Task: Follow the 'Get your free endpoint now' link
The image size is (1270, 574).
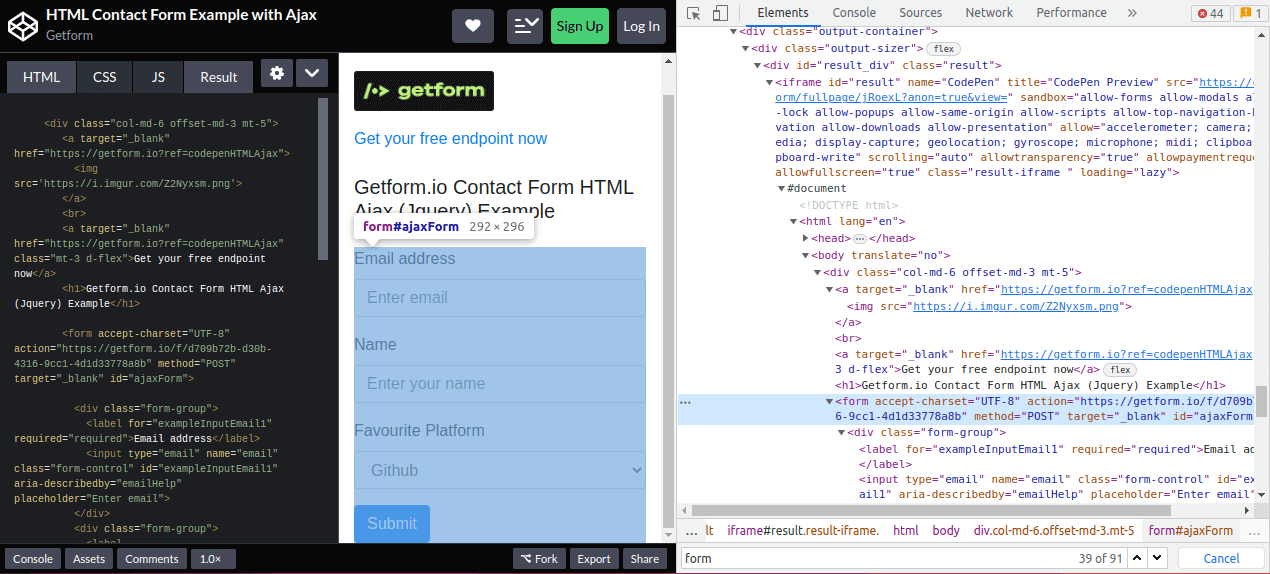Action: 451,138
